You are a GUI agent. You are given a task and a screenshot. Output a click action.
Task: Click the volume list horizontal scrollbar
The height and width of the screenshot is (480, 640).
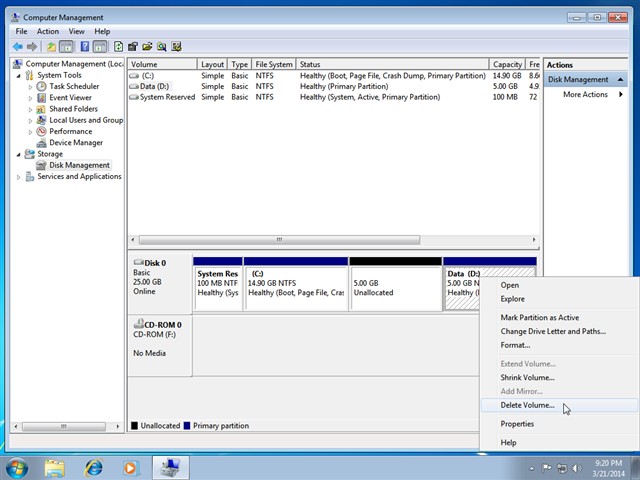pyautogui.click(x=279, y=240)
